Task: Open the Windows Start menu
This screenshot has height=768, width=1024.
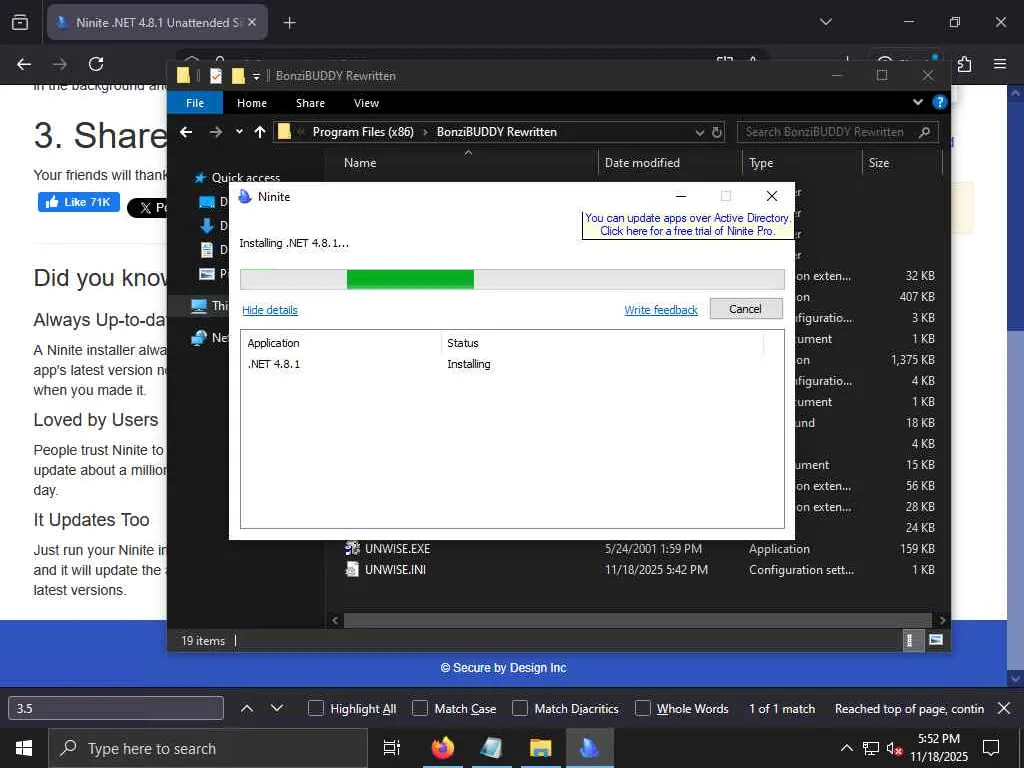Action: (x=24, y=748)
